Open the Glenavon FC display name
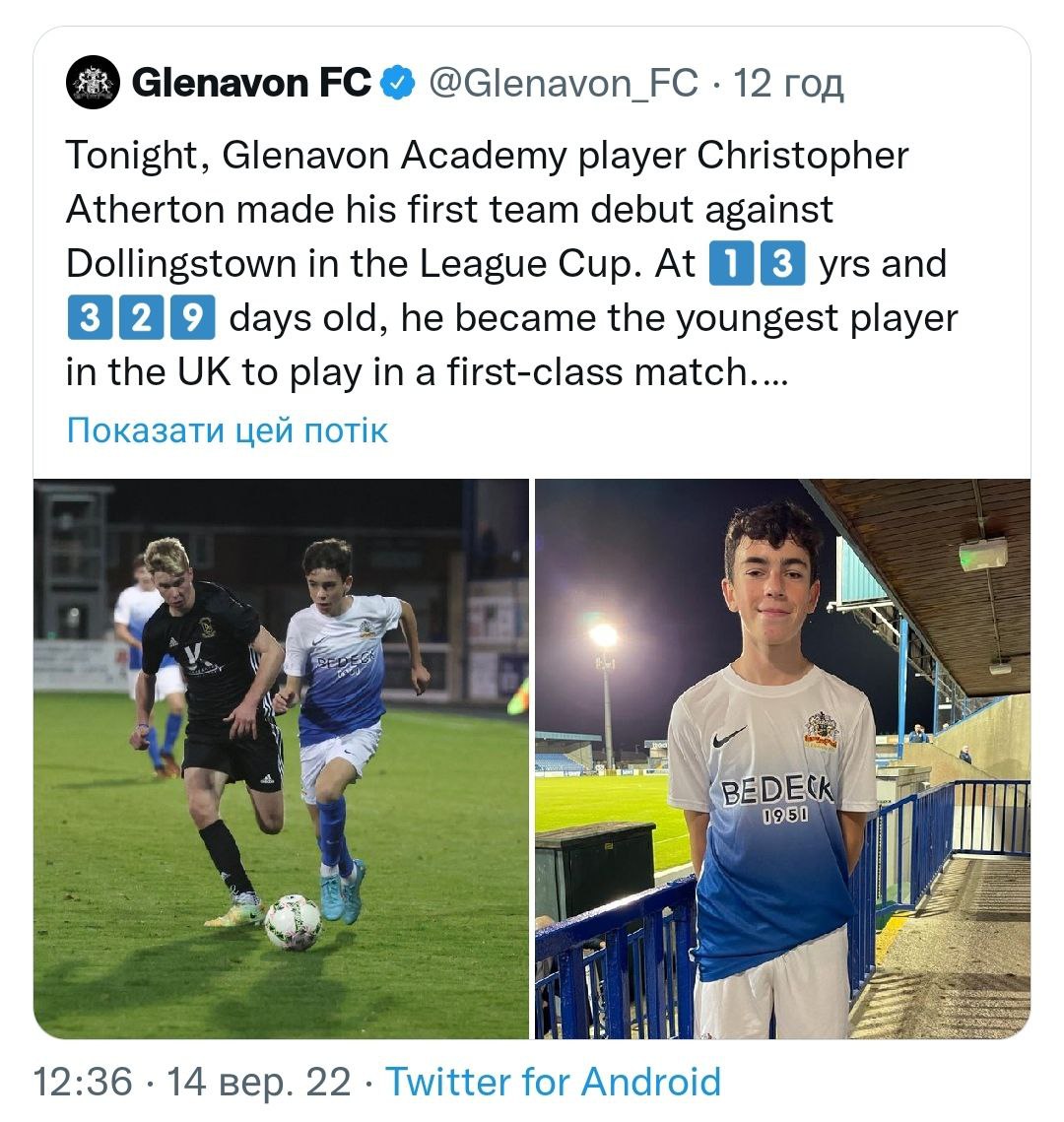The width and height of the screenshot is (1064, 1122). tap(251, 83)
